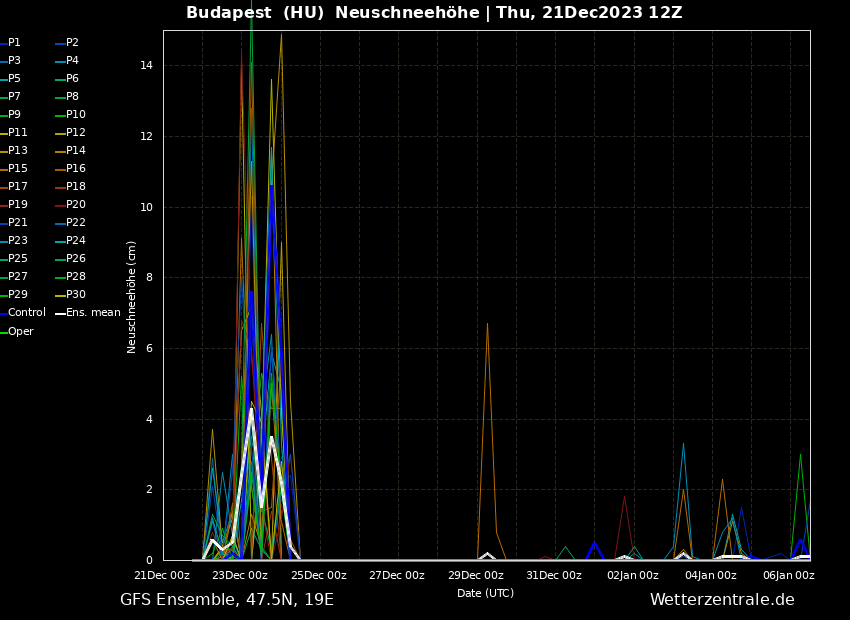The width and height of the screenshot is (850, 620).
Task: Select the Ens. mean legend entry
Action: tap(93, 313)
